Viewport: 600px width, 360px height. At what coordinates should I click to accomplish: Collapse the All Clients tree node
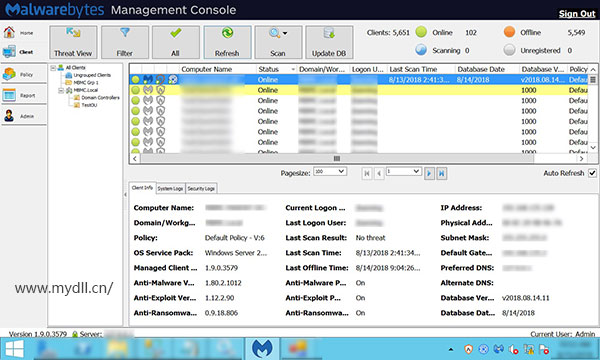(53, 68)
